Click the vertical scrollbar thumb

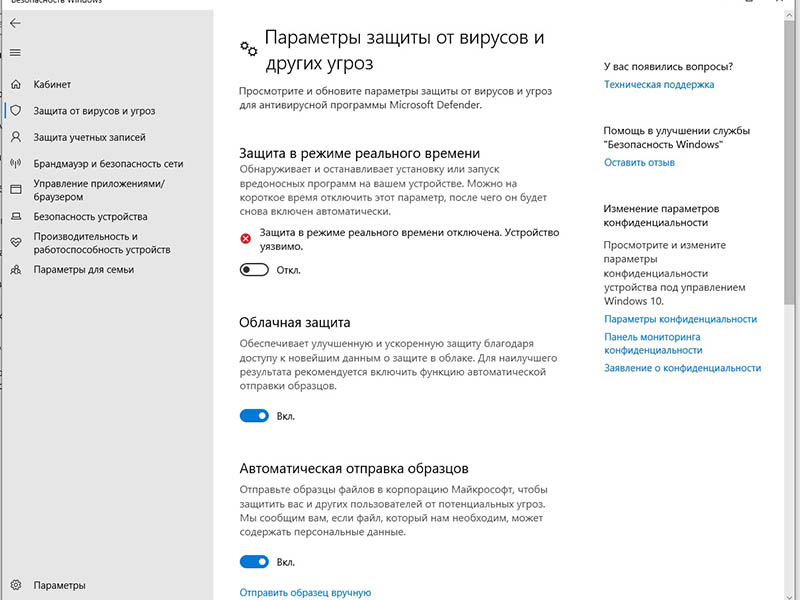[790, 163]
